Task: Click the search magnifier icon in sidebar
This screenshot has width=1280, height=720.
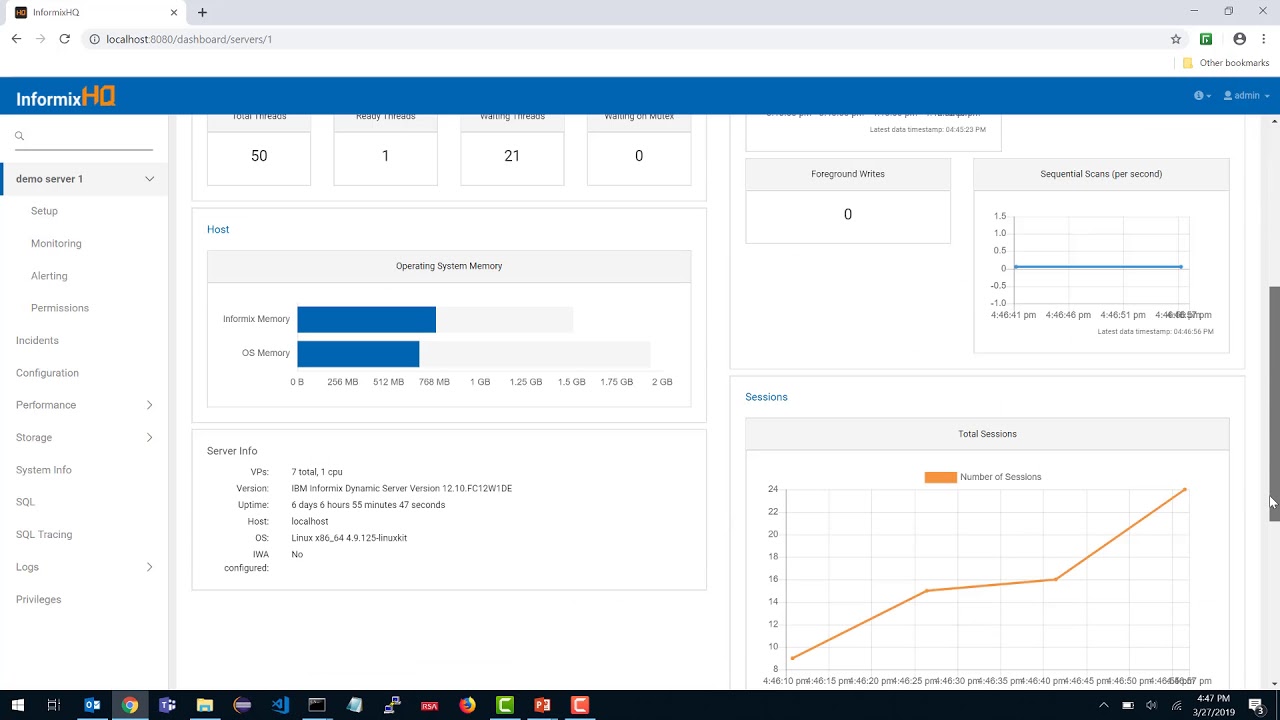Action: (x=19, y=136)
